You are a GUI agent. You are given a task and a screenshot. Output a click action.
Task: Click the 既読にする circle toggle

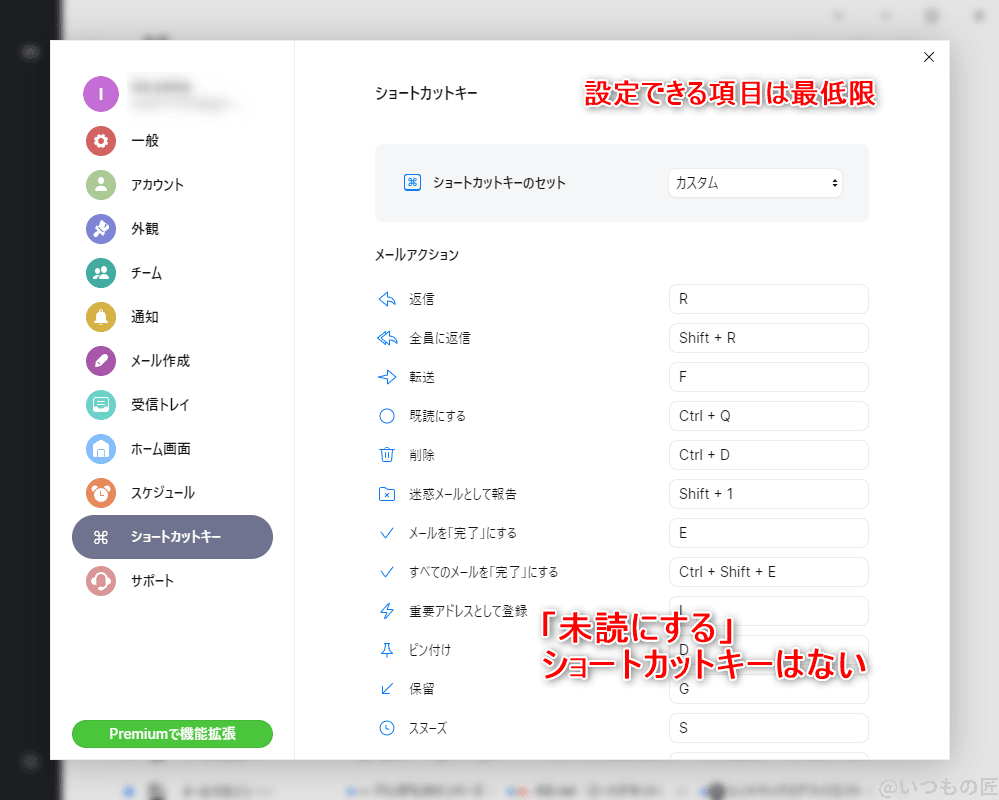pos(388,415)
